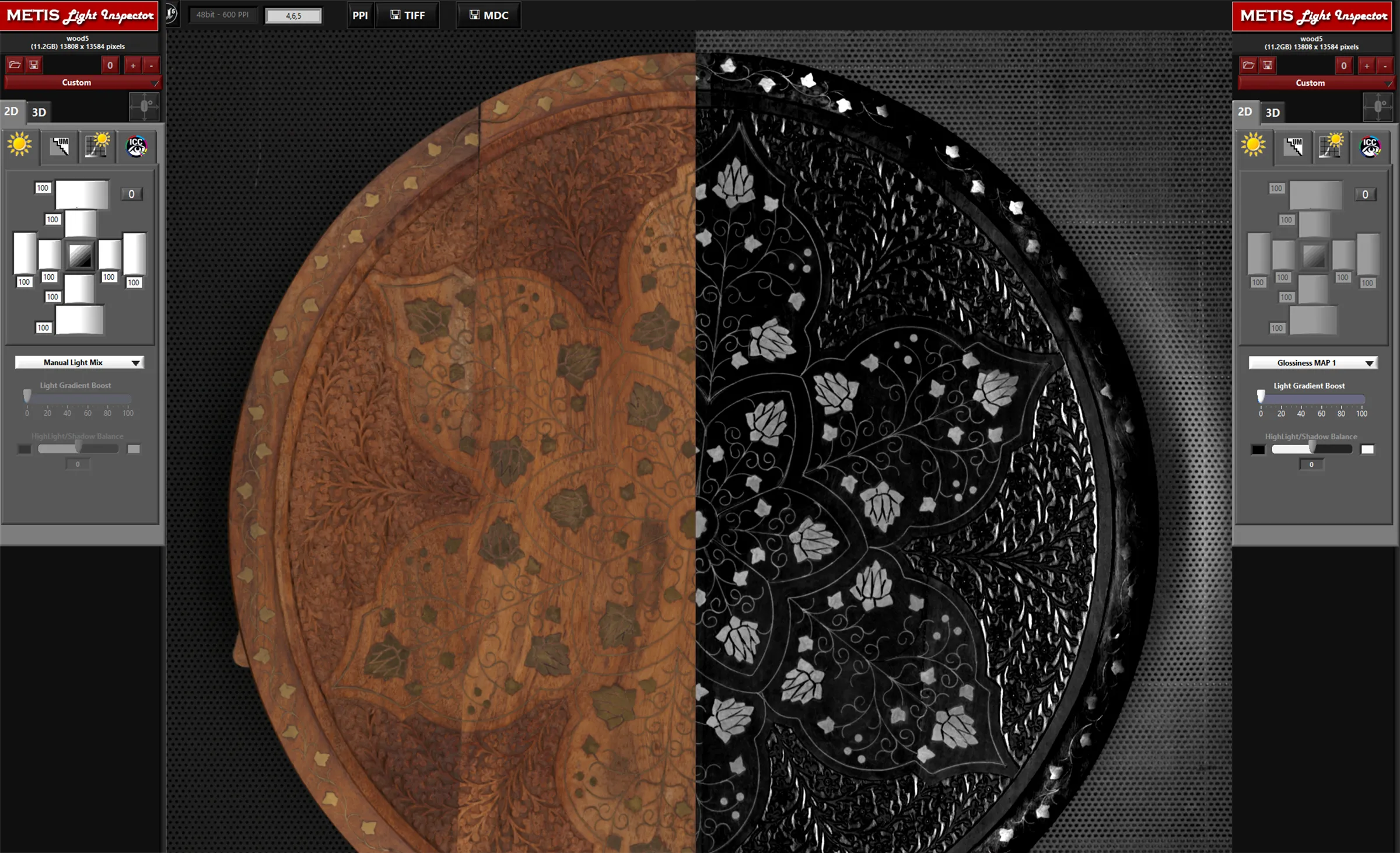The width and height of the screenshot is (1400, 853).
Task: Click the black shadow swatch in the right panel
Action: point(1258,450)
